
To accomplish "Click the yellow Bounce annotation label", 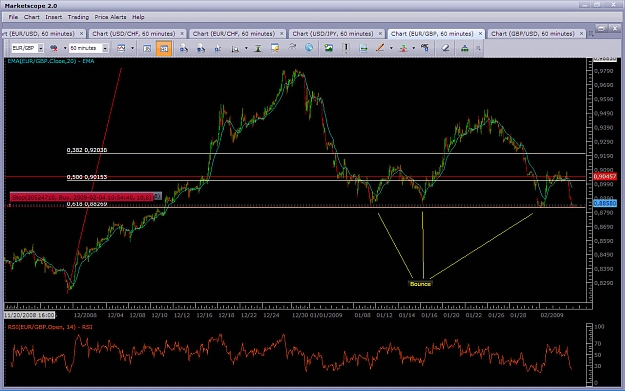I will pyautogui.click(x=420, y=284).
